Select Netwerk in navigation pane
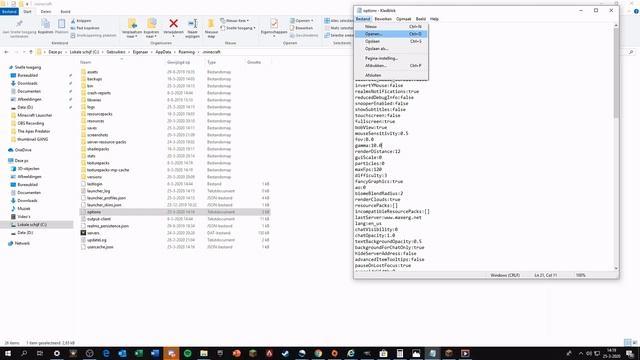This screenshot has width=640, height=360. (22, 243)
